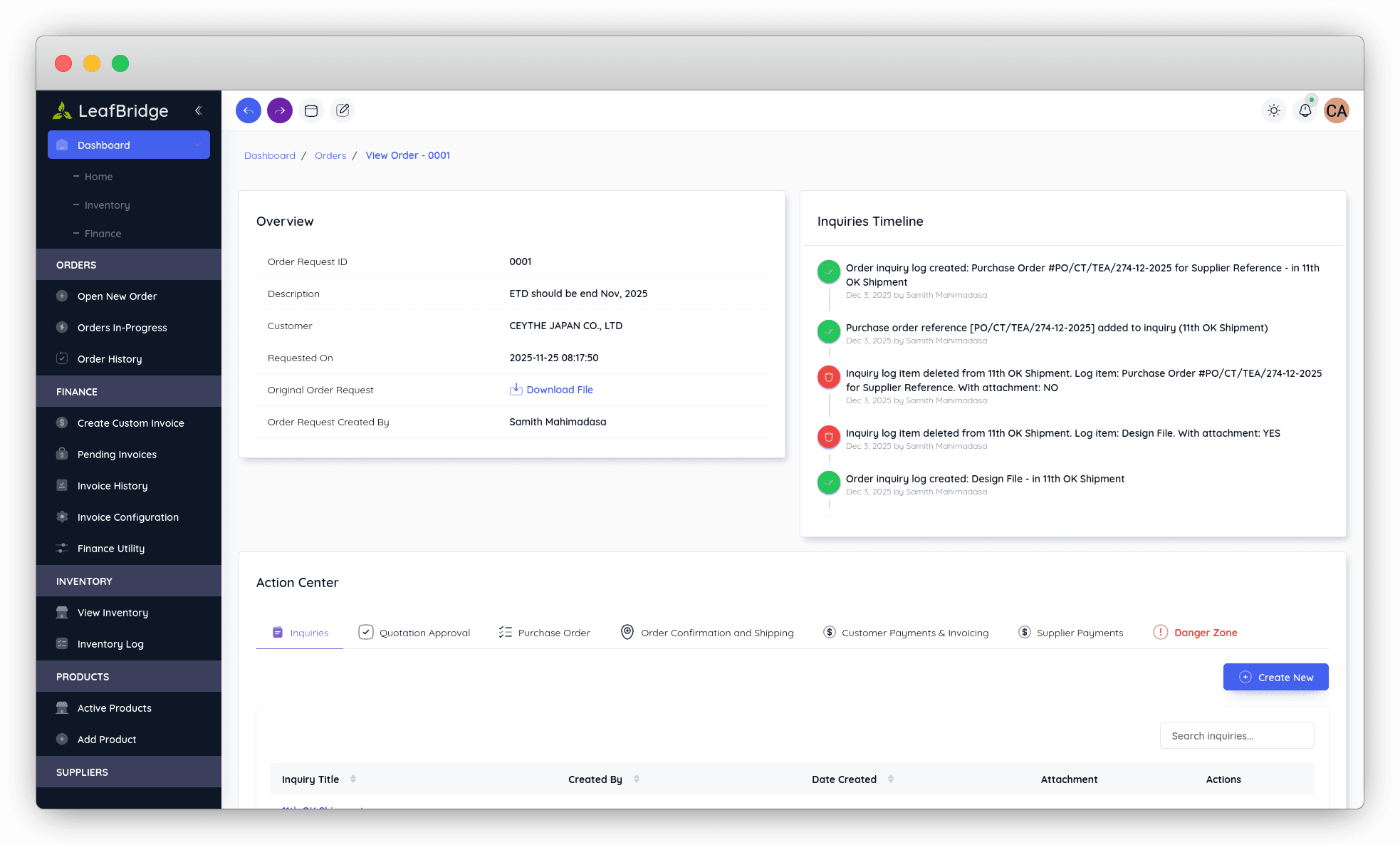Click red marker for Design File deletion
This screenshot has height=845, width=1400.
point(829,437)
